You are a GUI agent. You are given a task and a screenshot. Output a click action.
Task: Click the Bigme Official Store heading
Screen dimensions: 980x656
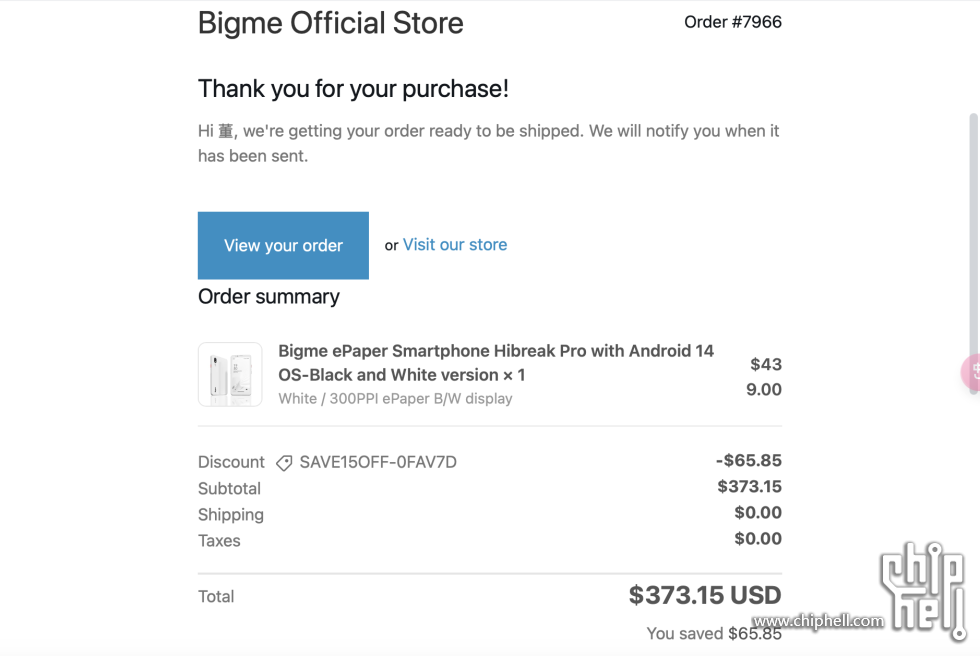point(331,24)
